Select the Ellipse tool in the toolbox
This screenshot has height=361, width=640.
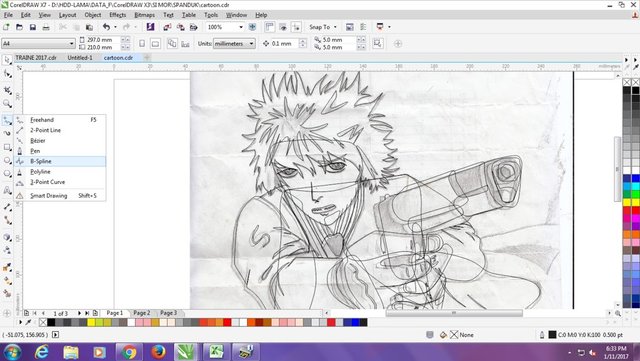pos(7,160)
